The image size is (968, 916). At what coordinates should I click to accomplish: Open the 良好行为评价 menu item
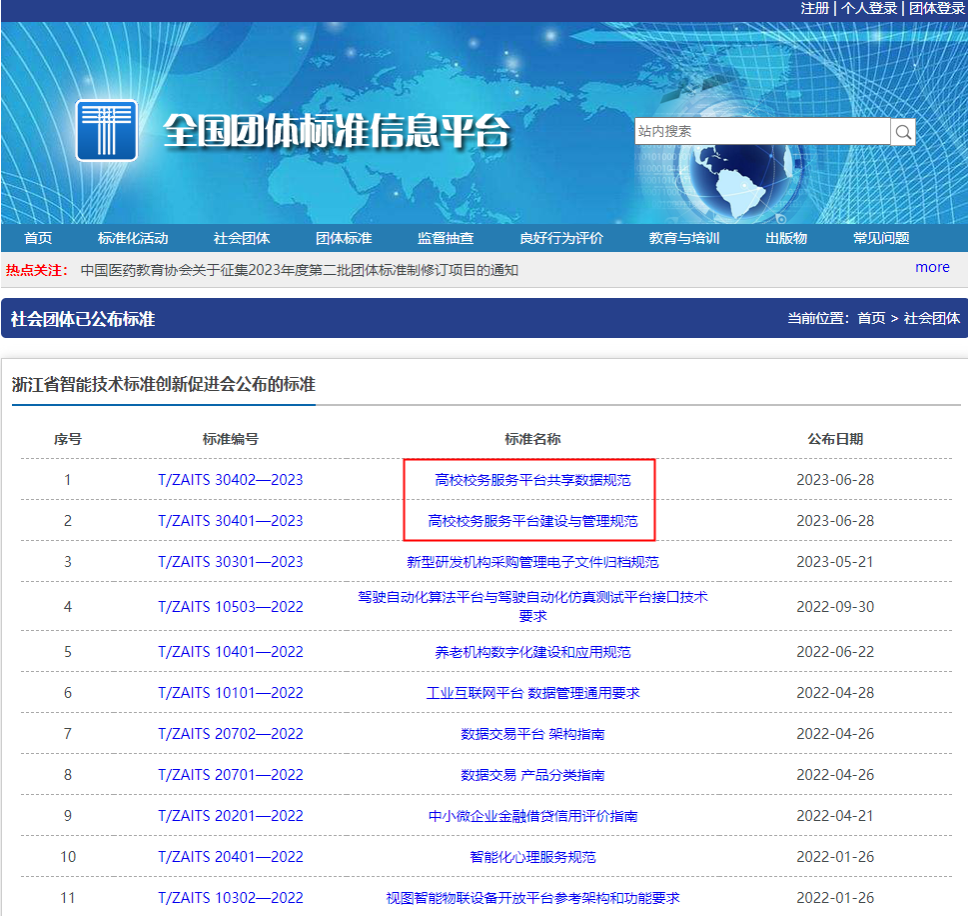pyautogui.click(x=561, y=238)
